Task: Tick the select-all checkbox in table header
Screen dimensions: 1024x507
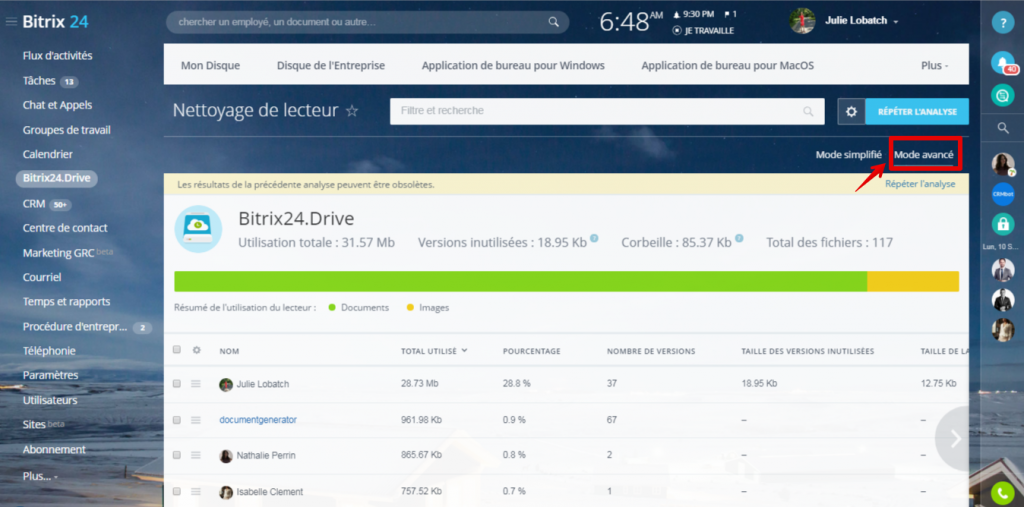Action: pos(176,350)
